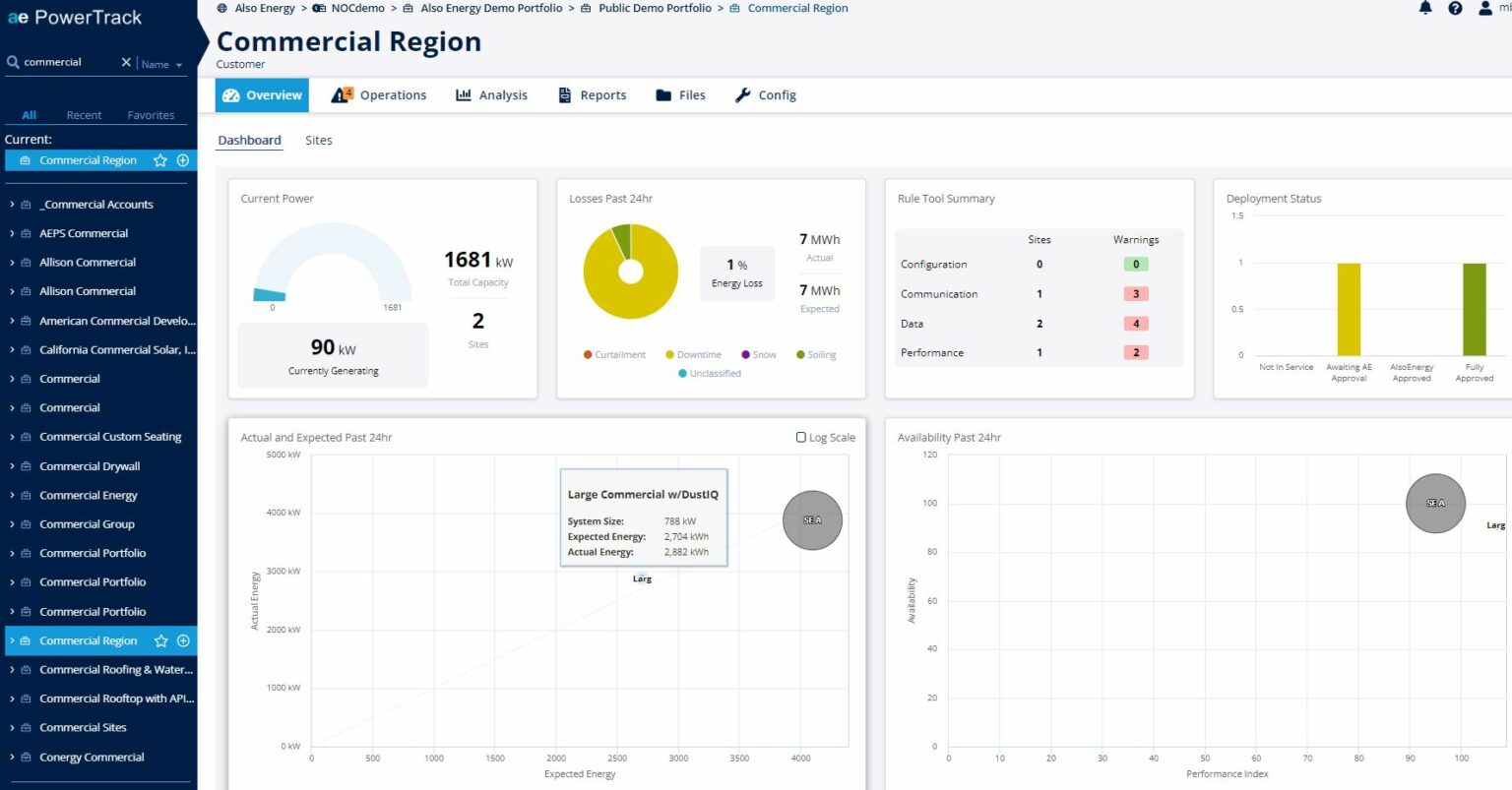
Task: Enable the Log Scale checkbox
Action: [800, 437]
